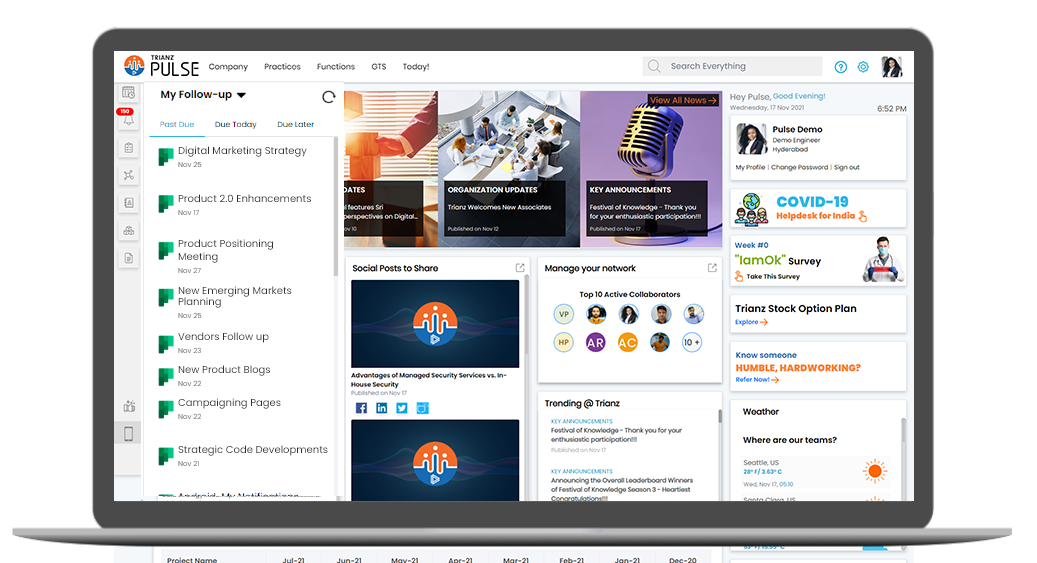This screenshot has width=1037, height=563.
Task: Click the fourth light-blue share icon
Action: coord(422,408)
